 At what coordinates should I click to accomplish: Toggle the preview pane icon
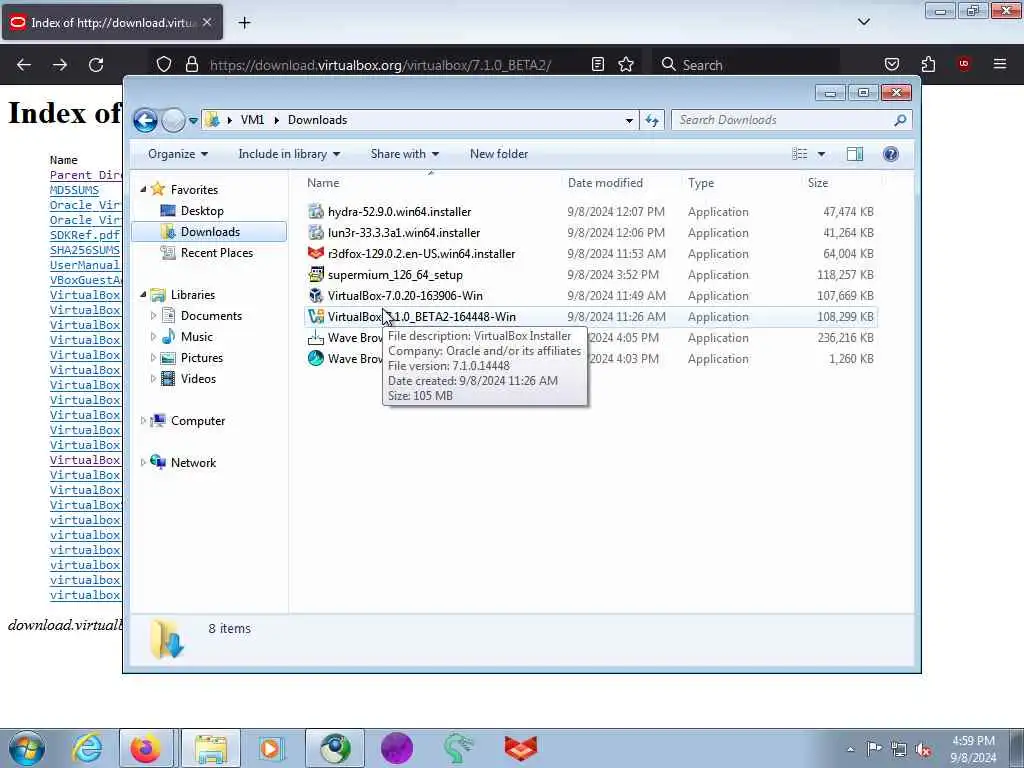[x=855, y=154]
